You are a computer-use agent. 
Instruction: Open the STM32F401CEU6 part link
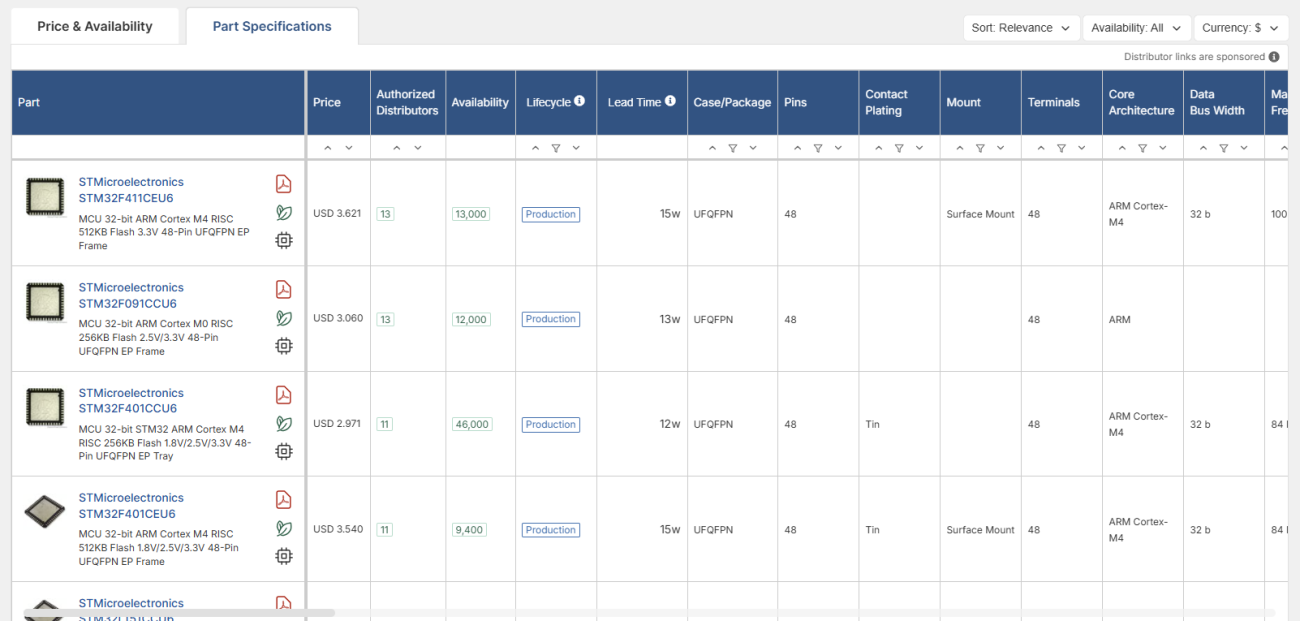click(127, 514)
